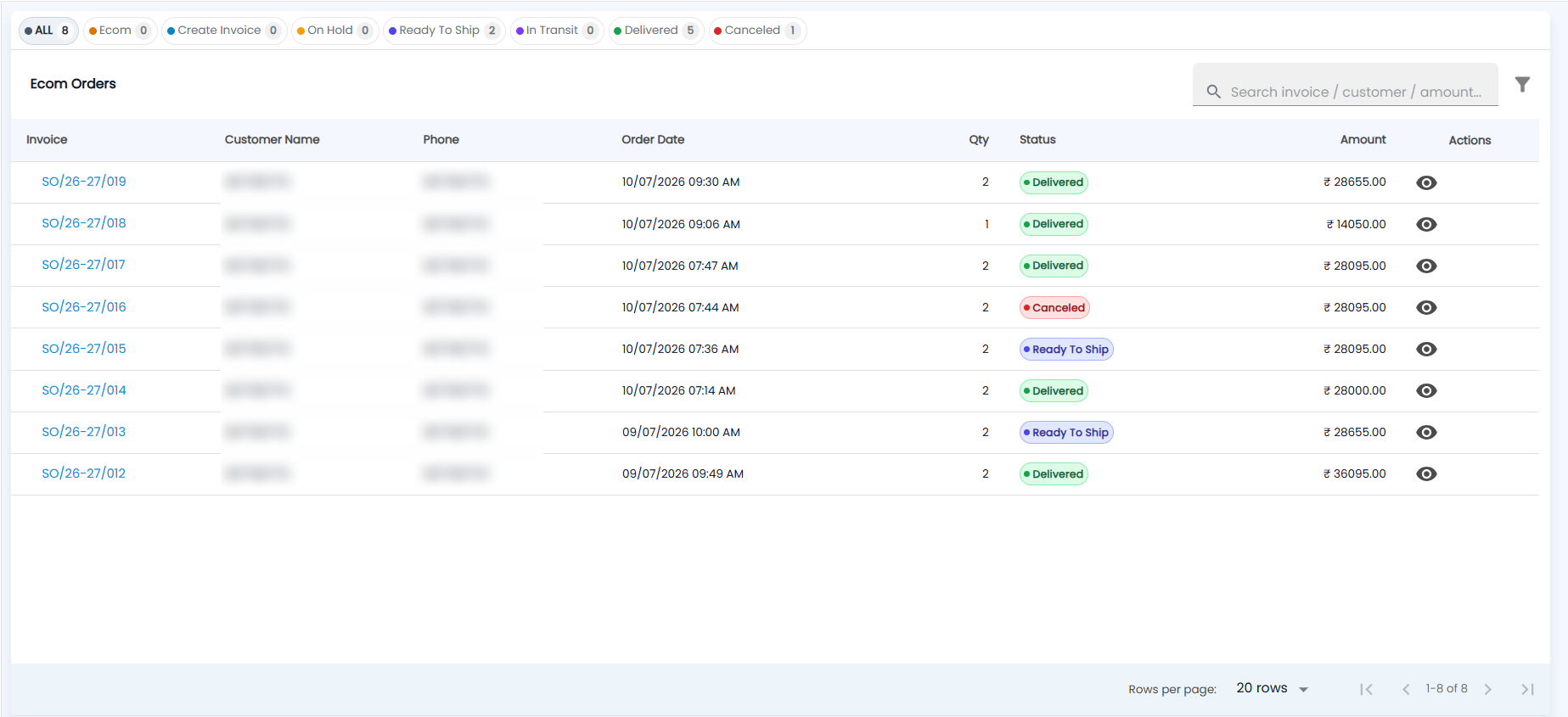Jump to last page of results
Image resolution: width=1568 pixels, height=717 pixels.
pyautogui.click(x=1527, y=689)
